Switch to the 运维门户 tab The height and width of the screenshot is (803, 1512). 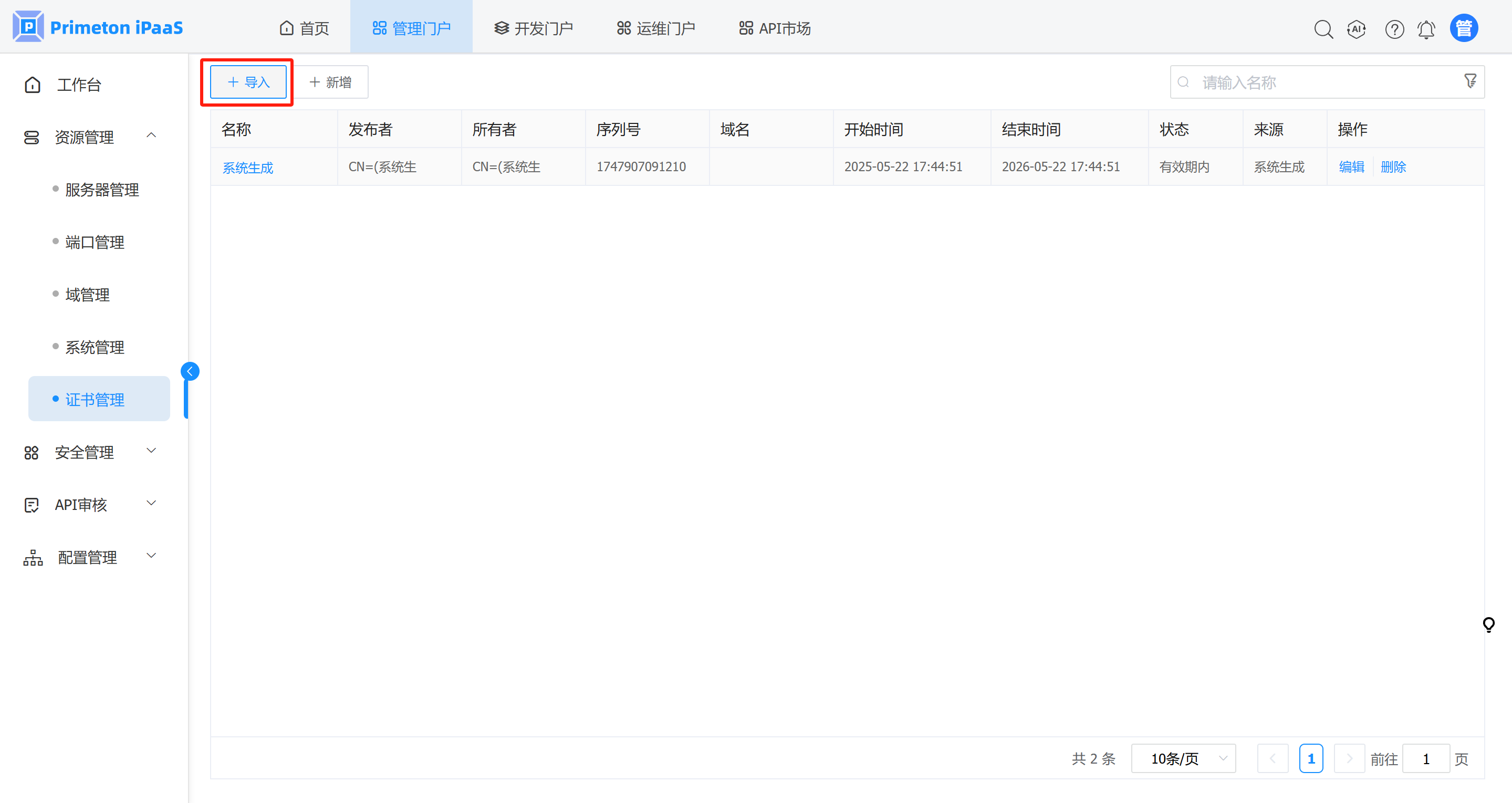tap(655, 28)
